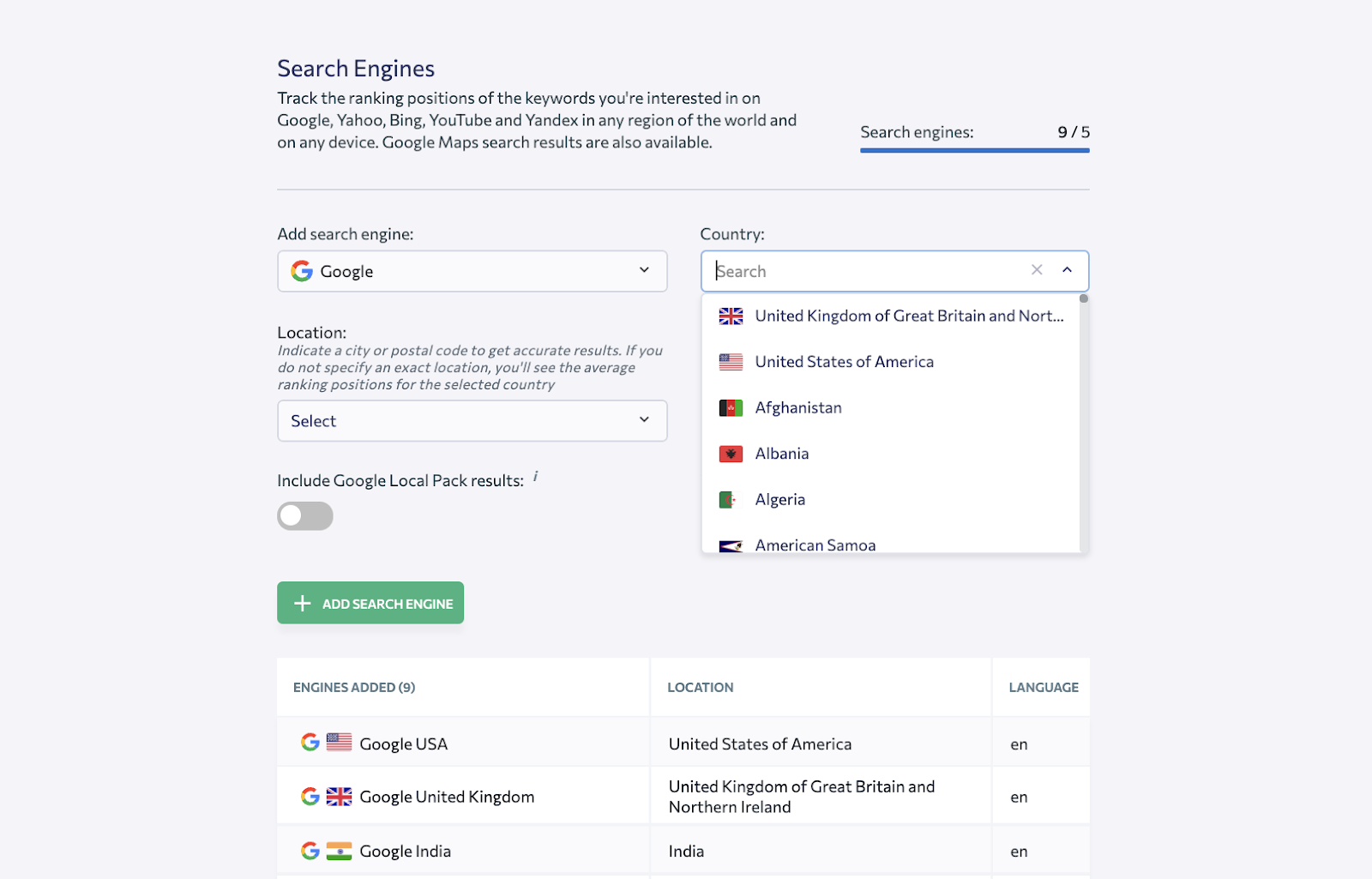Click the info icon beside Local Pack label

[536, 477]
